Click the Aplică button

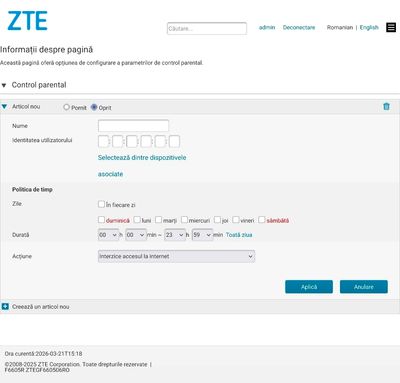tap(309, 287)
